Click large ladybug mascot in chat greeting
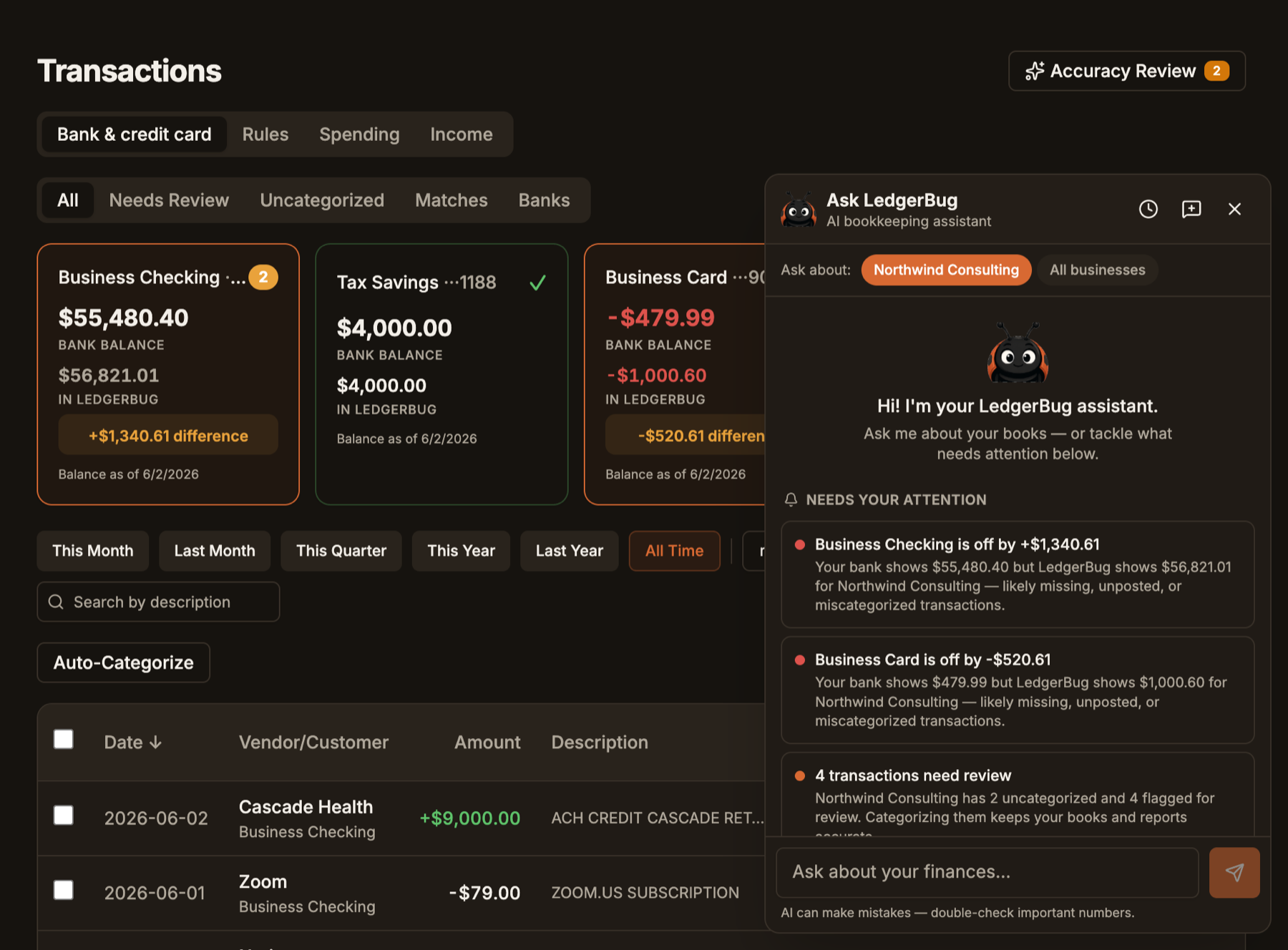The image size is (1288, 950). point(1018,353)
